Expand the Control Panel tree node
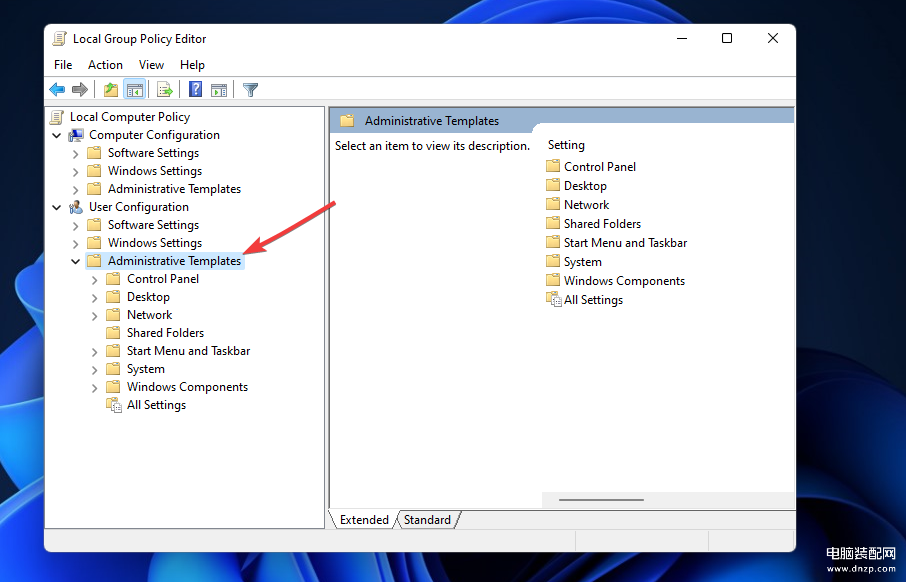The height and width of the screenshot is (582, 906). pos(95,280)
